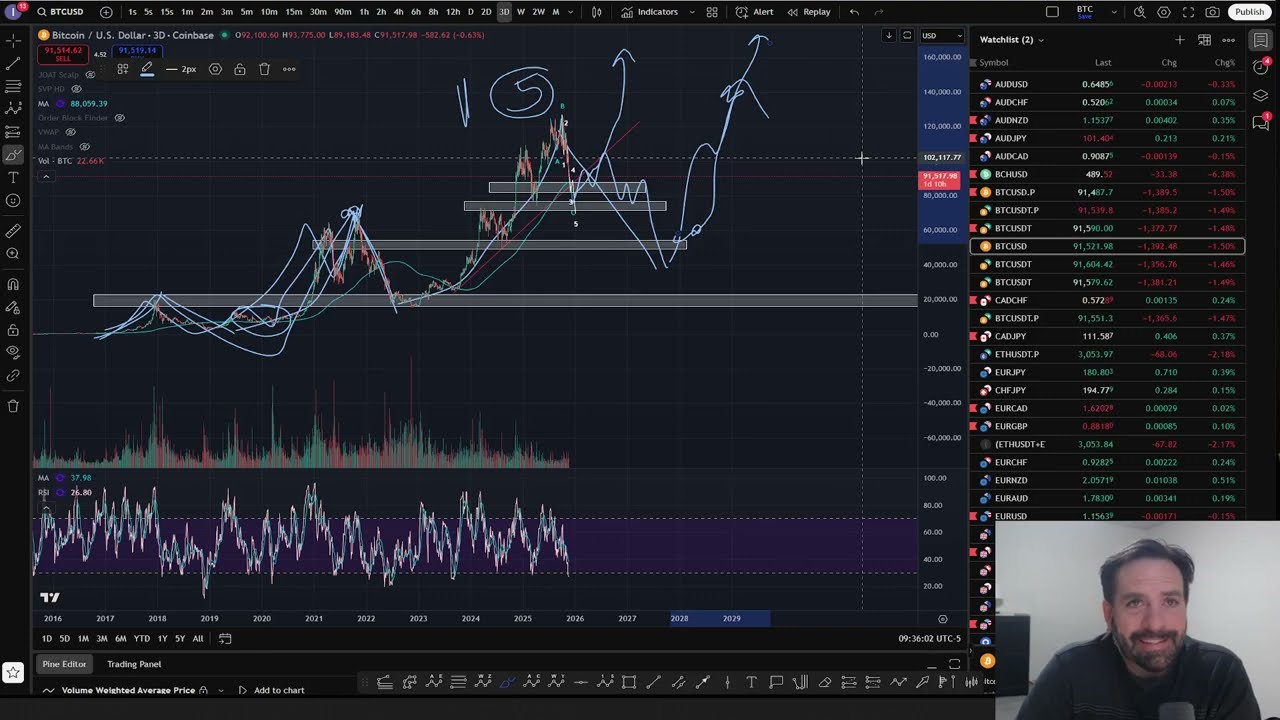
Task: Select the ruler measure tool
Action: (13, 231)
